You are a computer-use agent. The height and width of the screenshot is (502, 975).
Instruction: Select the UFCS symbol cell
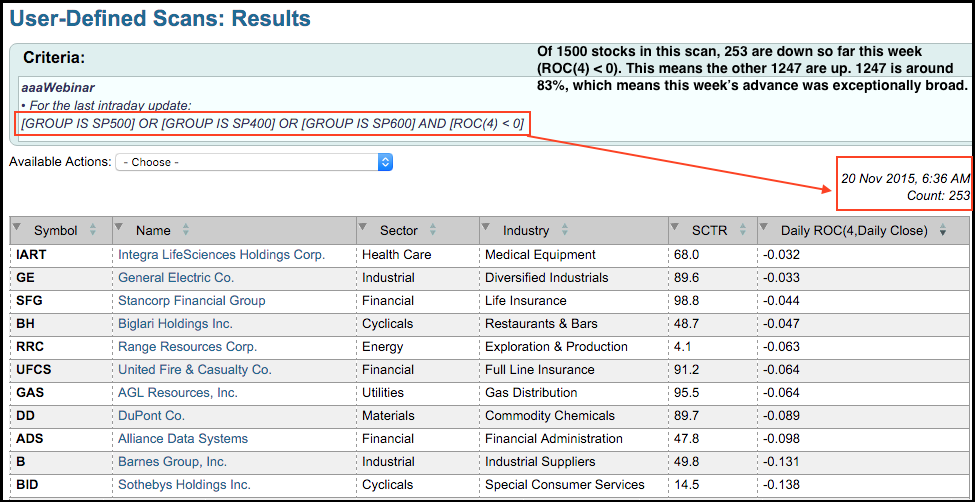click(35, 370)
